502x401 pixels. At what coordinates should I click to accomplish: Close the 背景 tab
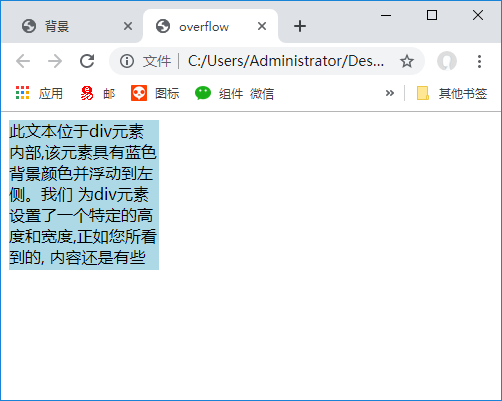[128, 26]
